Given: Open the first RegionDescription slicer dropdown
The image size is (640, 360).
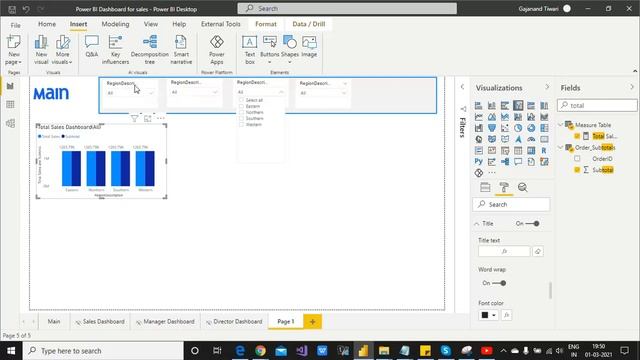Looking at the screenshot, I should click(151, 93).
